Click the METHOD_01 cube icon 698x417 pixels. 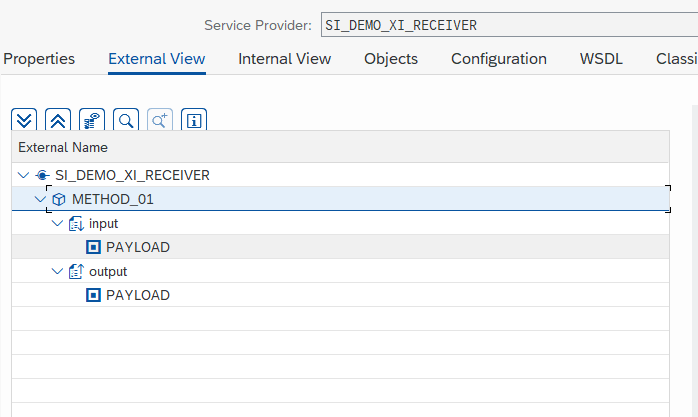[58, 199]
